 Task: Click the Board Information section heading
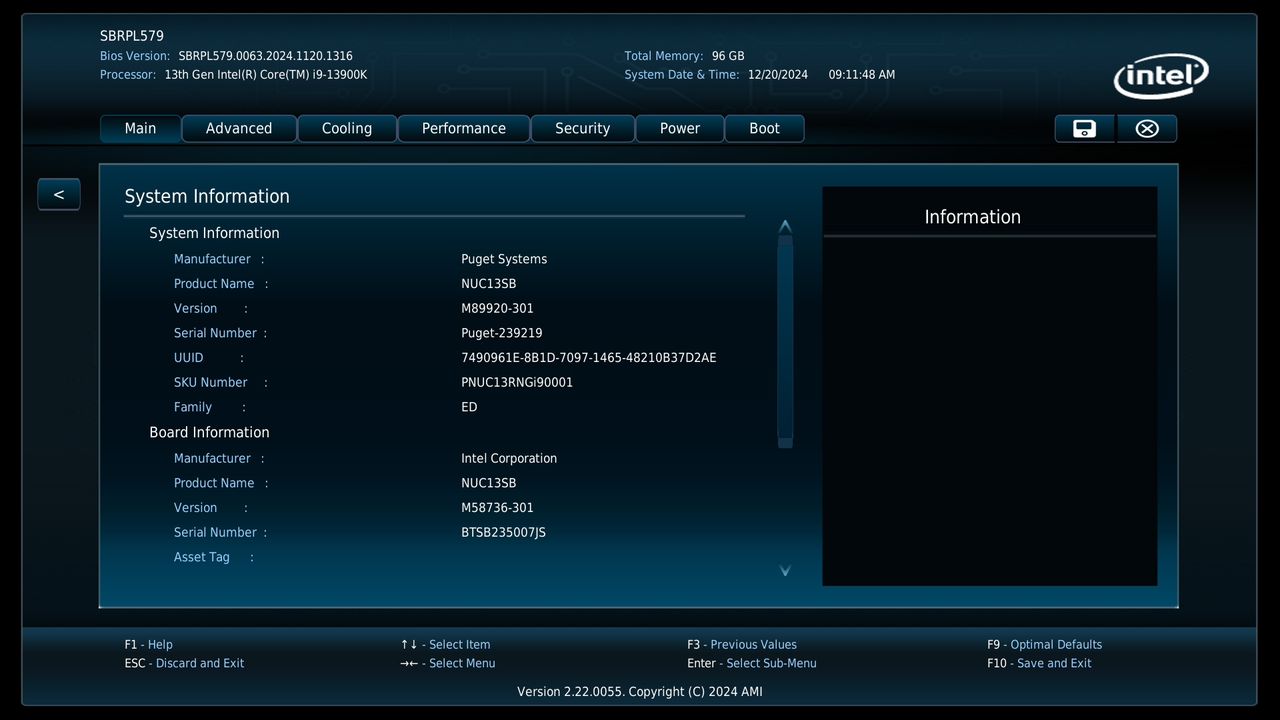[x=209, y=433]
